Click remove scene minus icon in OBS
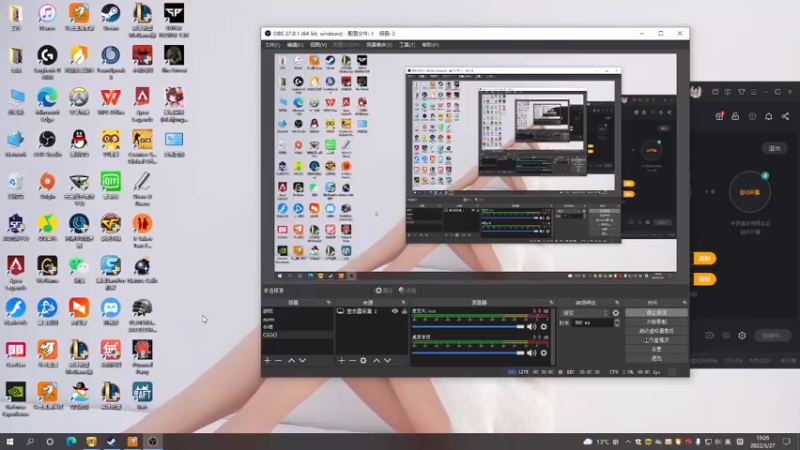The width and height of the screenshot is (800, 450). [x=278, y=360]
